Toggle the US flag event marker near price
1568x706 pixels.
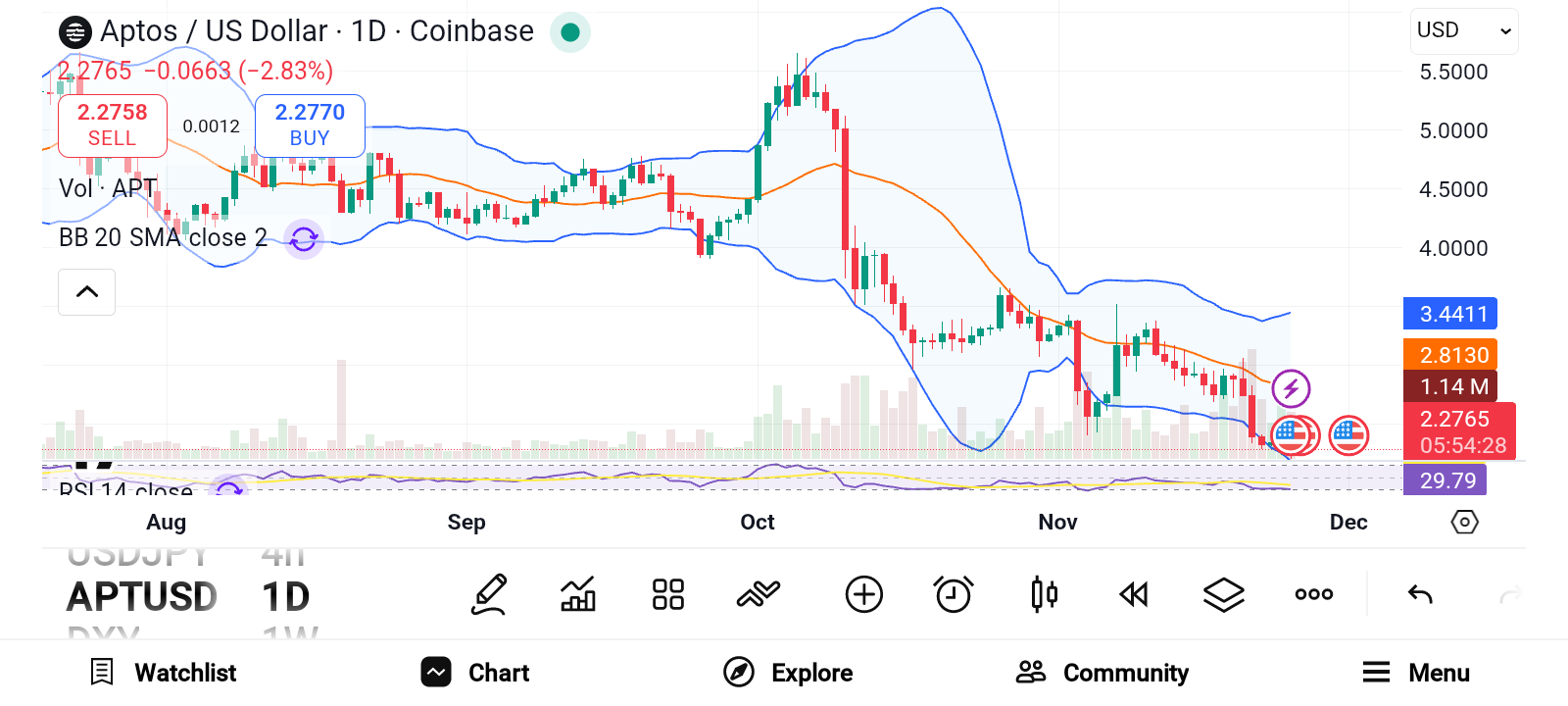(1349, 435)
